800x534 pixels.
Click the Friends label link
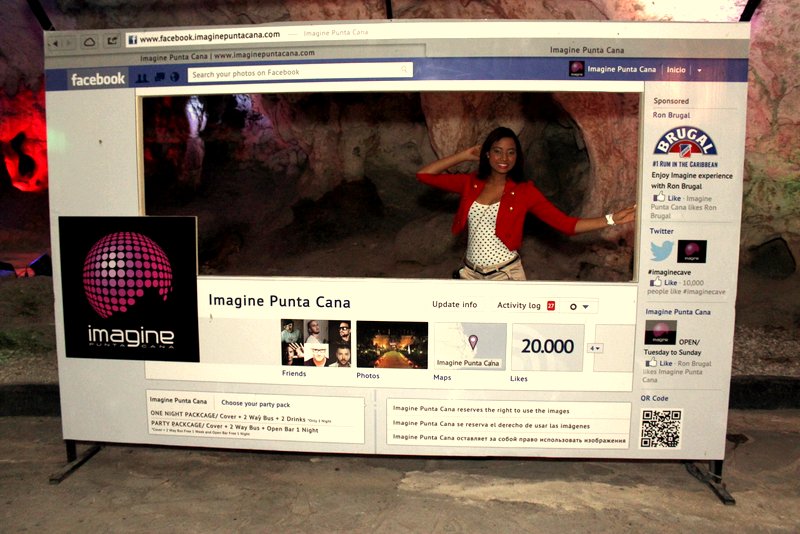pyautogui.click(x=294, y=373)
